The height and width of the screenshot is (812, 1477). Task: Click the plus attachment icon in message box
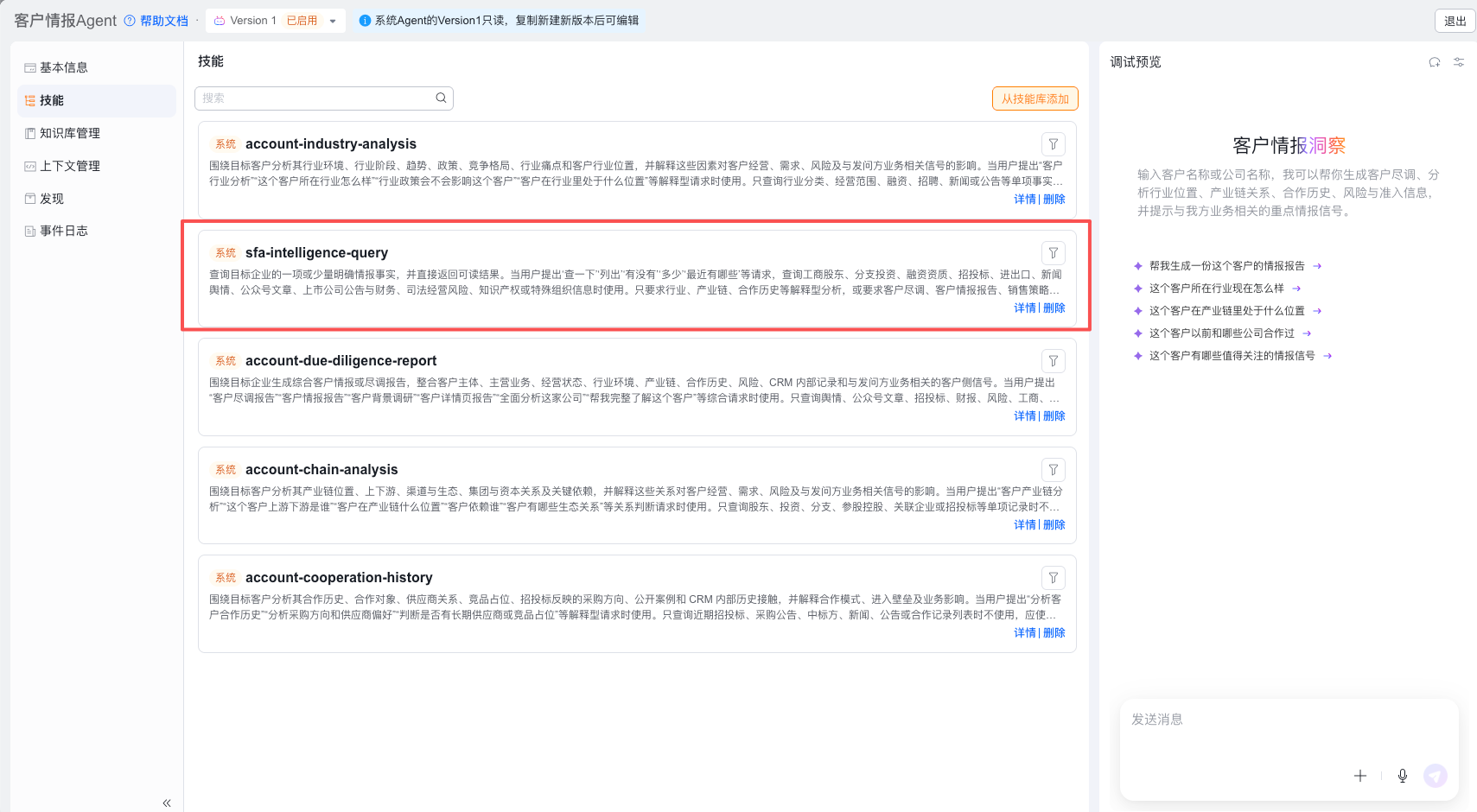click(x=1360, y=776)
